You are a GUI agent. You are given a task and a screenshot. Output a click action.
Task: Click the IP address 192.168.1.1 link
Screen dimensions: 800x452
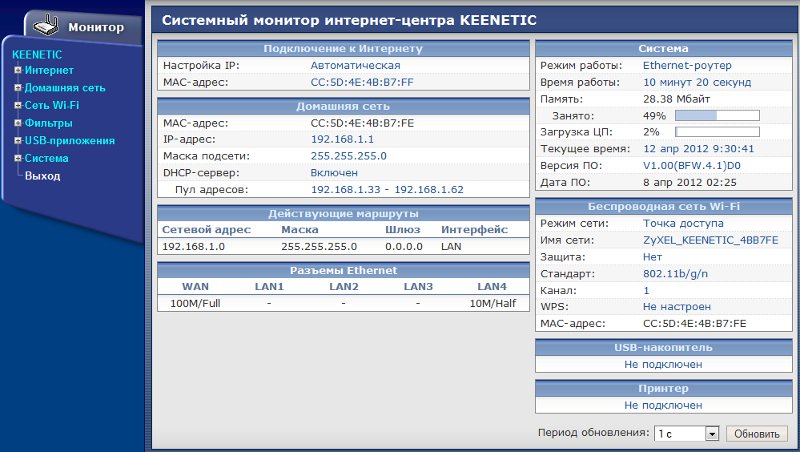coord(342,139)
